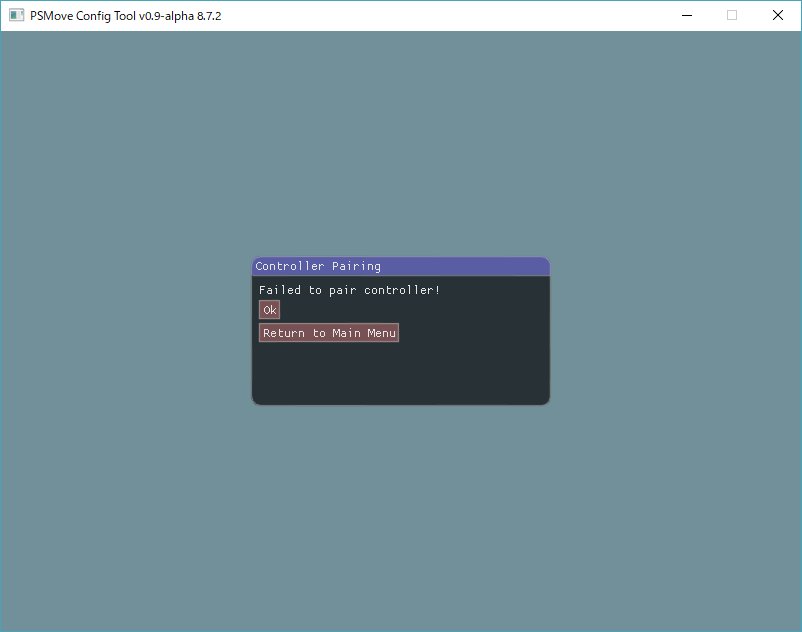The image size is (802, 632).
Task: Select the 'Failed to pair controller!' message
Action: [349, 290]
